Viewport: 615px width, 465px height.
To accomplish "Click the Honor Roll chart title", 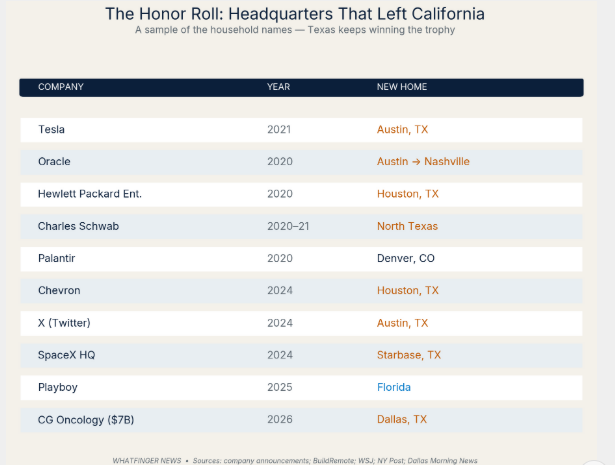I will (295, 14).
